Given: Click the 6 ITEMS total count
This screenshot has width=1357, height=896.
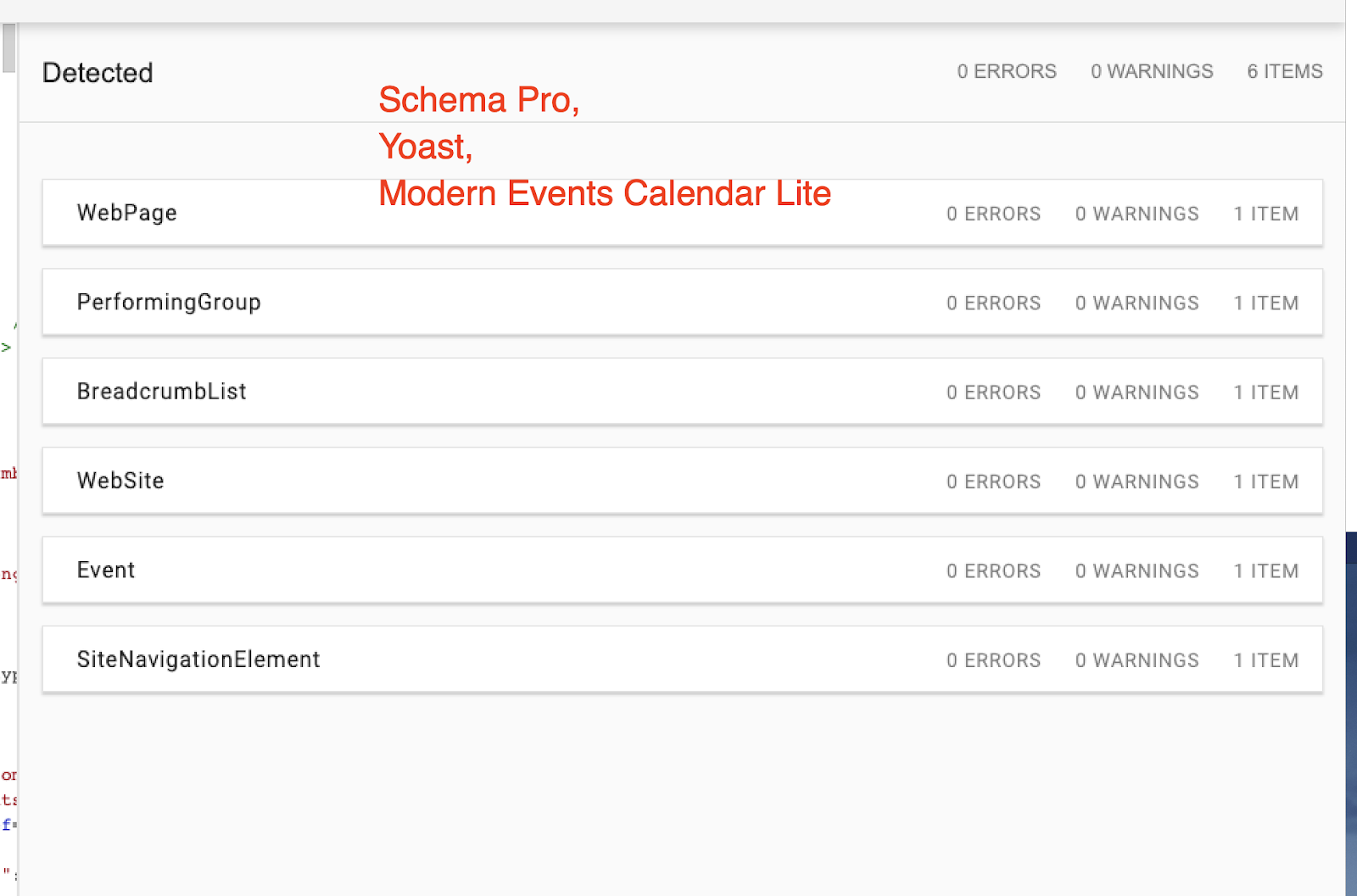Looking at the screenshot, I should [1284, 71].
